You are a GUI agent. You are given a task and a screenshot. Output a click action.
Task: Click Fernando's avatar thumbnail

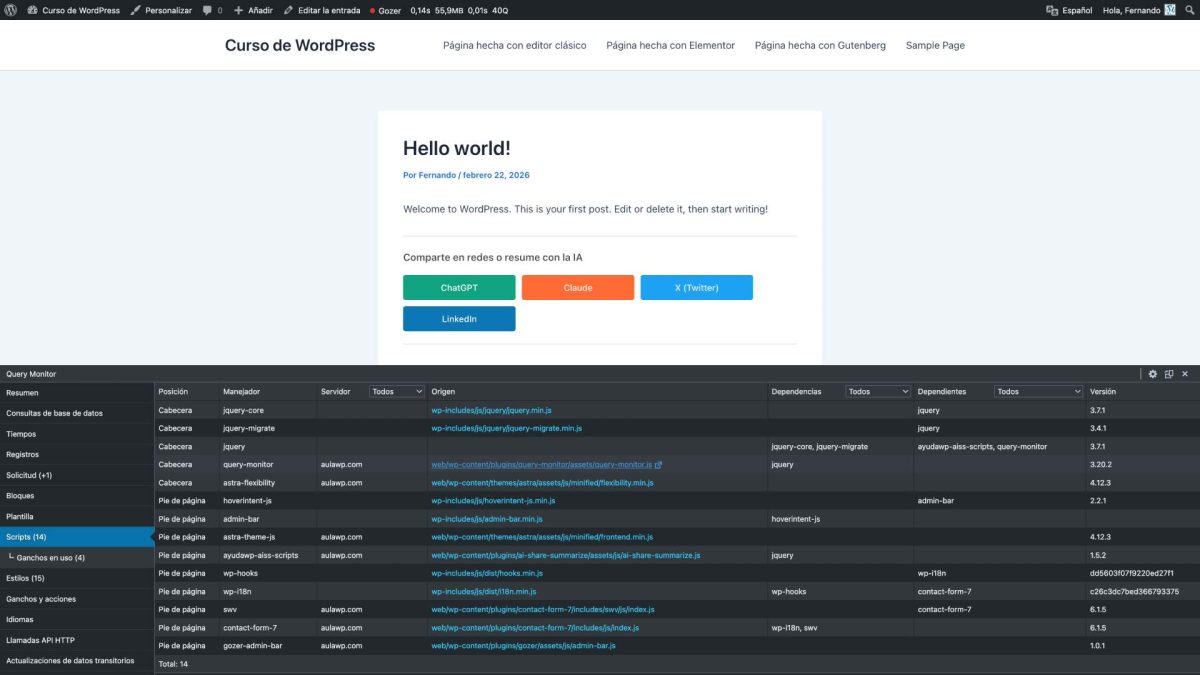tap(1170, 10)
